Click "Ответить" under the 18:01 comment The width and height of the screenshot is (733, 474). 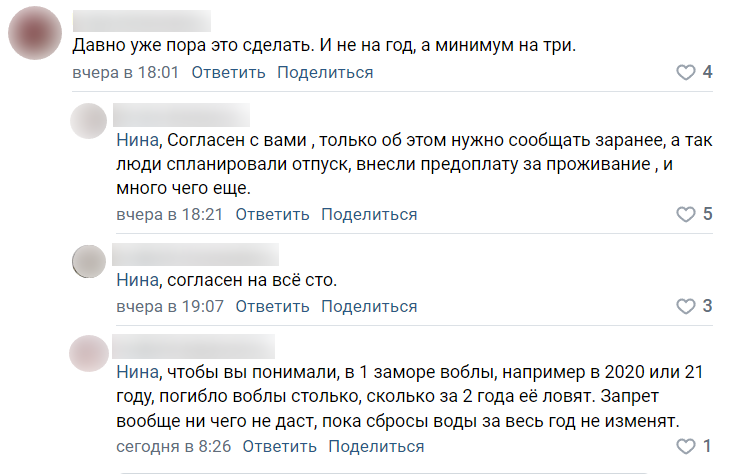[228, 72]
